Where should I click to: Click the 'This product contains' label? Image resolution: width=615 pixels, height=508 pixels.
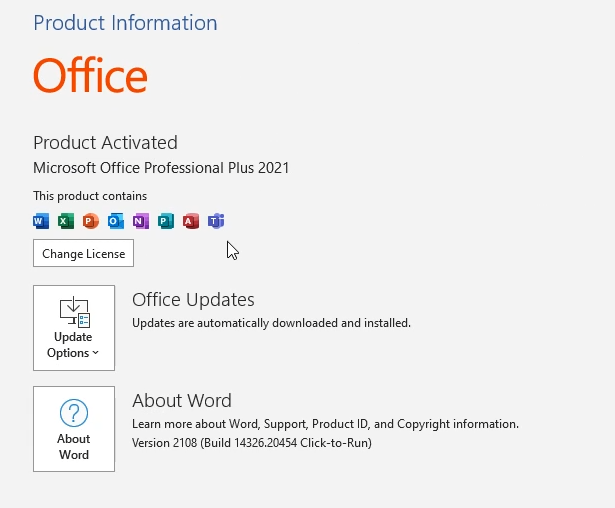tap(90, 196)
